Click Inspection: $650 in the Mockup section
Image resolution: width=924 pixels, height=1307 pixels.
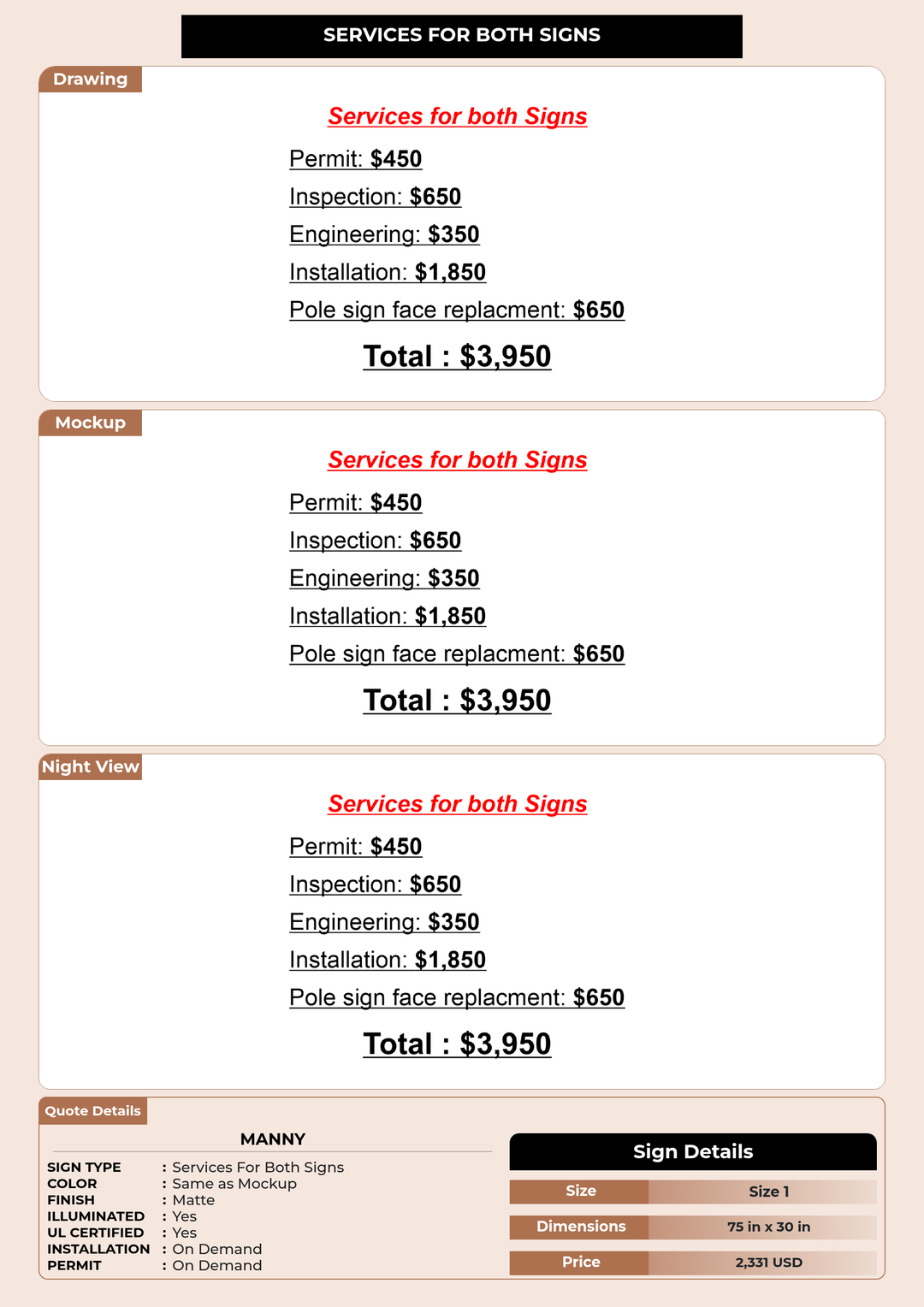tap(376, 541)
